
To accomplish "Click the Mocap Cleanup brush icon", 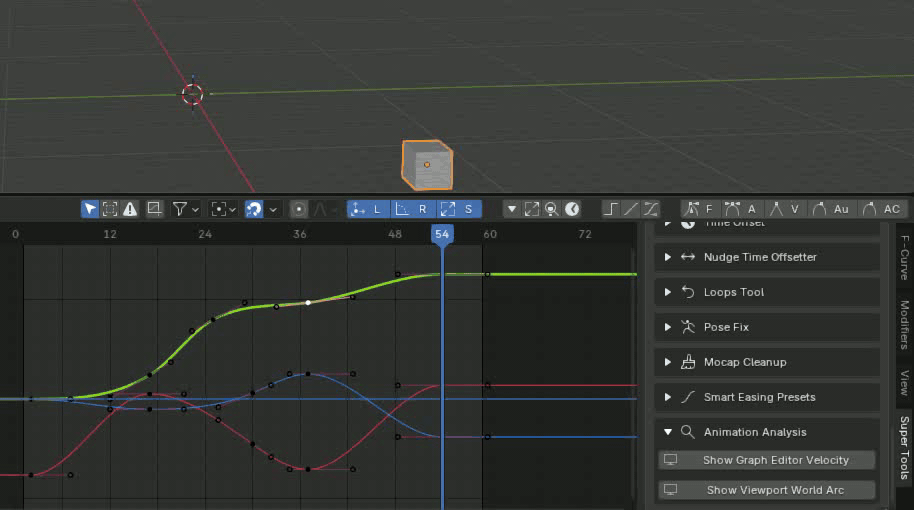I will pos(688,362).
